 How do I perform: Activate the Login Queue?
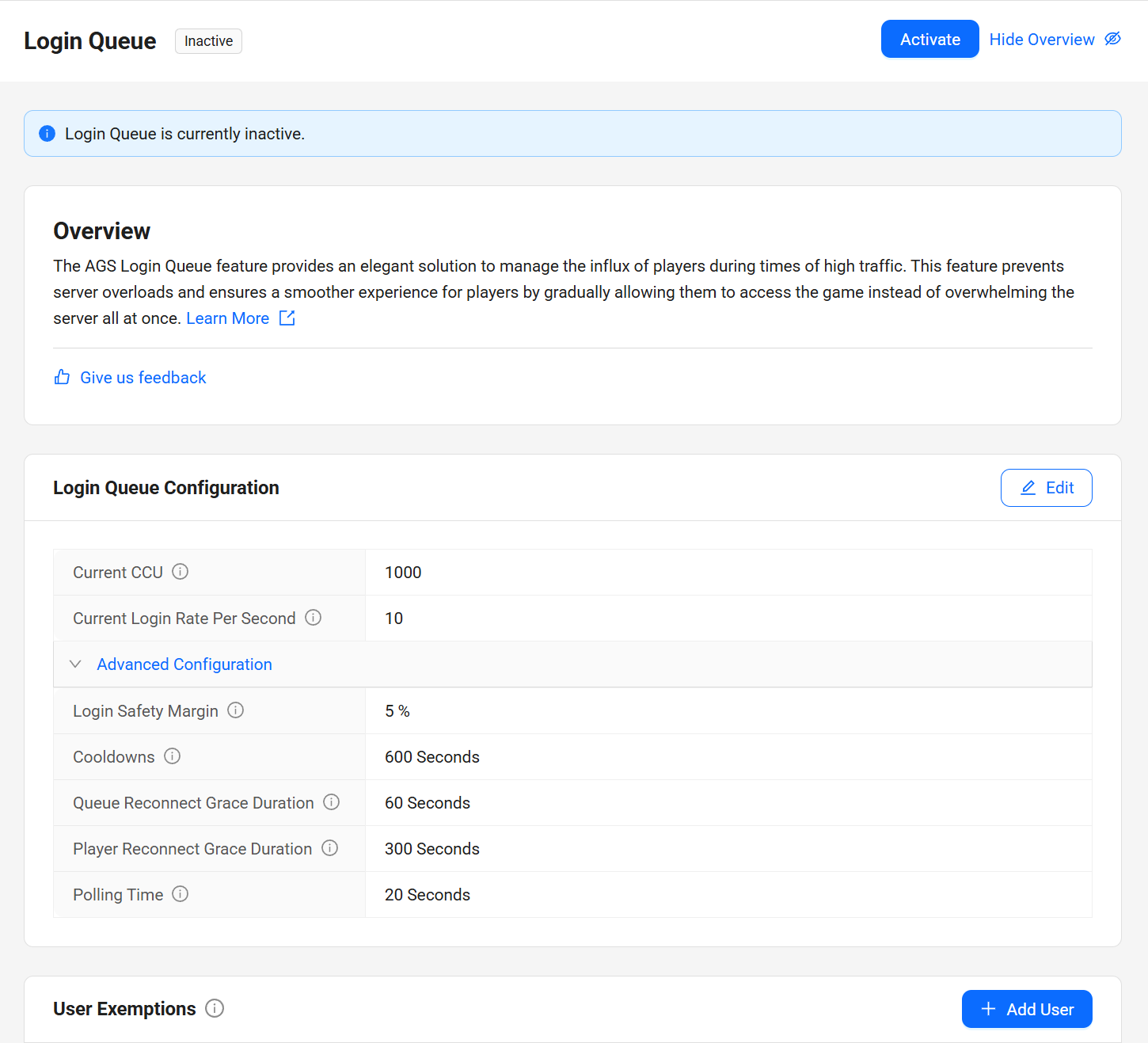930,39
